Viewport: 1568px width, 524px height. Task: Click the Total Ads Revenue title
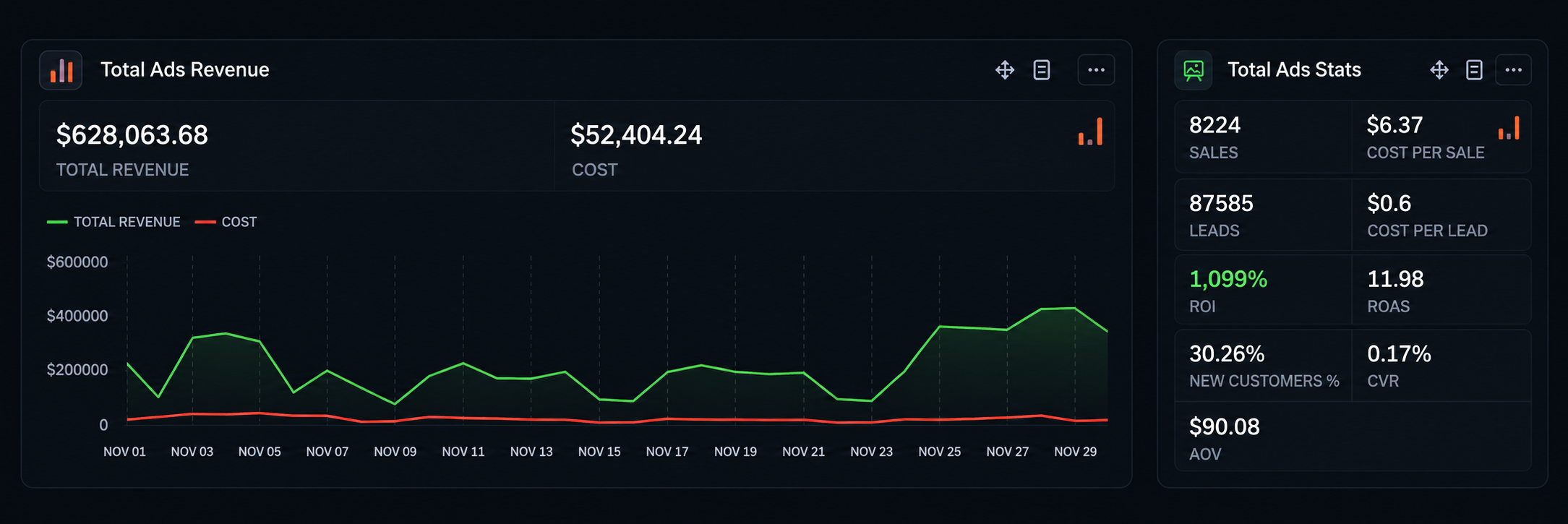[x=185, y=70]
